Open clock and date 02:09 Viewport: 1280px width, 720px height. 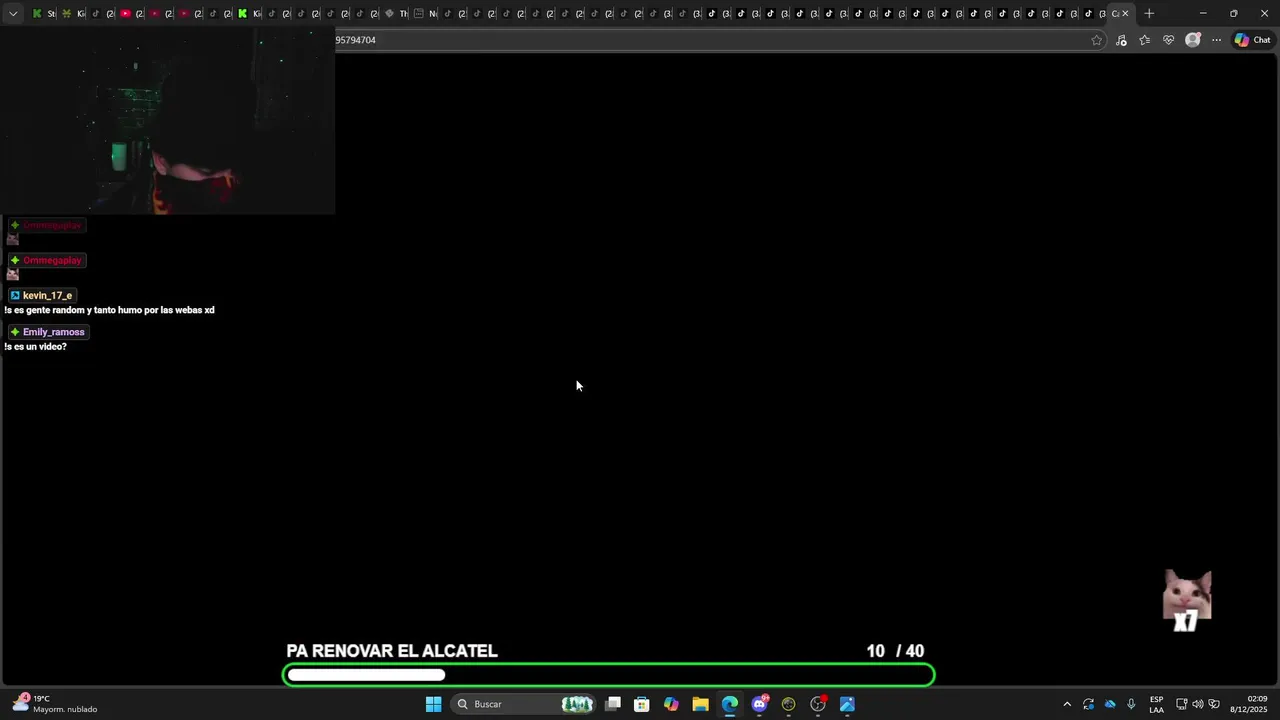tap(1249, 704)
